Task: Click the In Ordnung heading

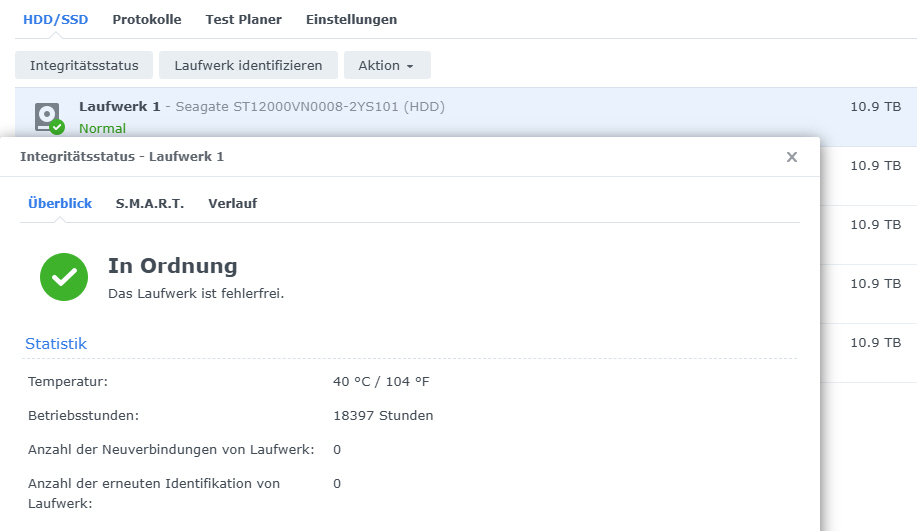Action: 173,266
